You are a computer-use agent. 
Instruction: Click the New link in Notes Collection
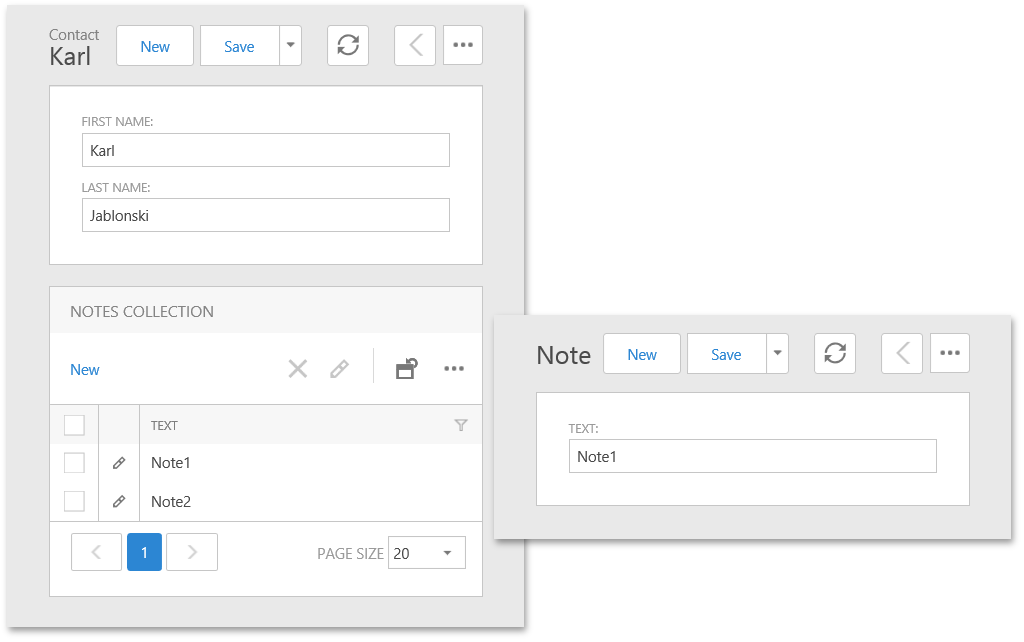(x=85, y=370)
